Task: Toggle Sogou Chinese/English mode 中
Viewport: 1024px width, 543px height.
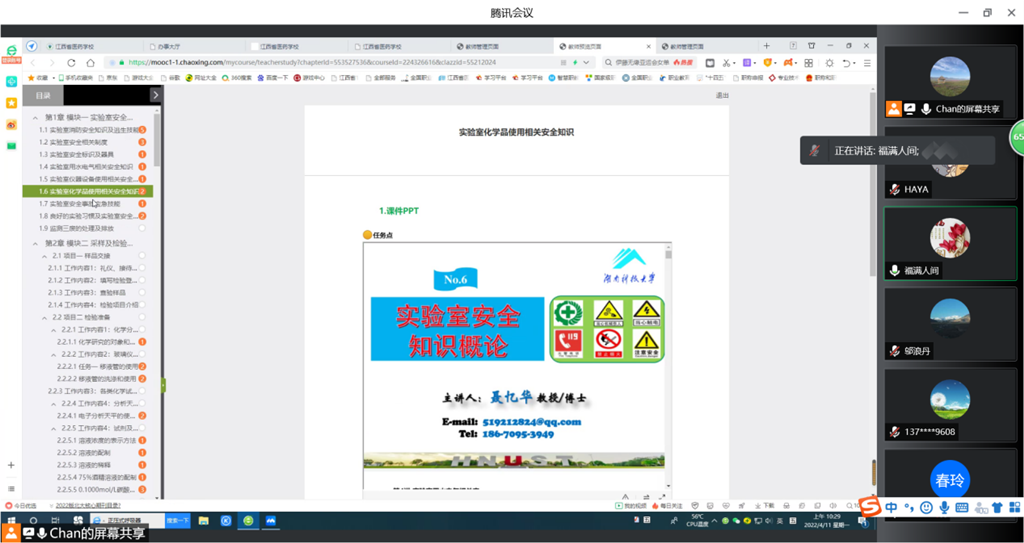Action: point(891,507)
